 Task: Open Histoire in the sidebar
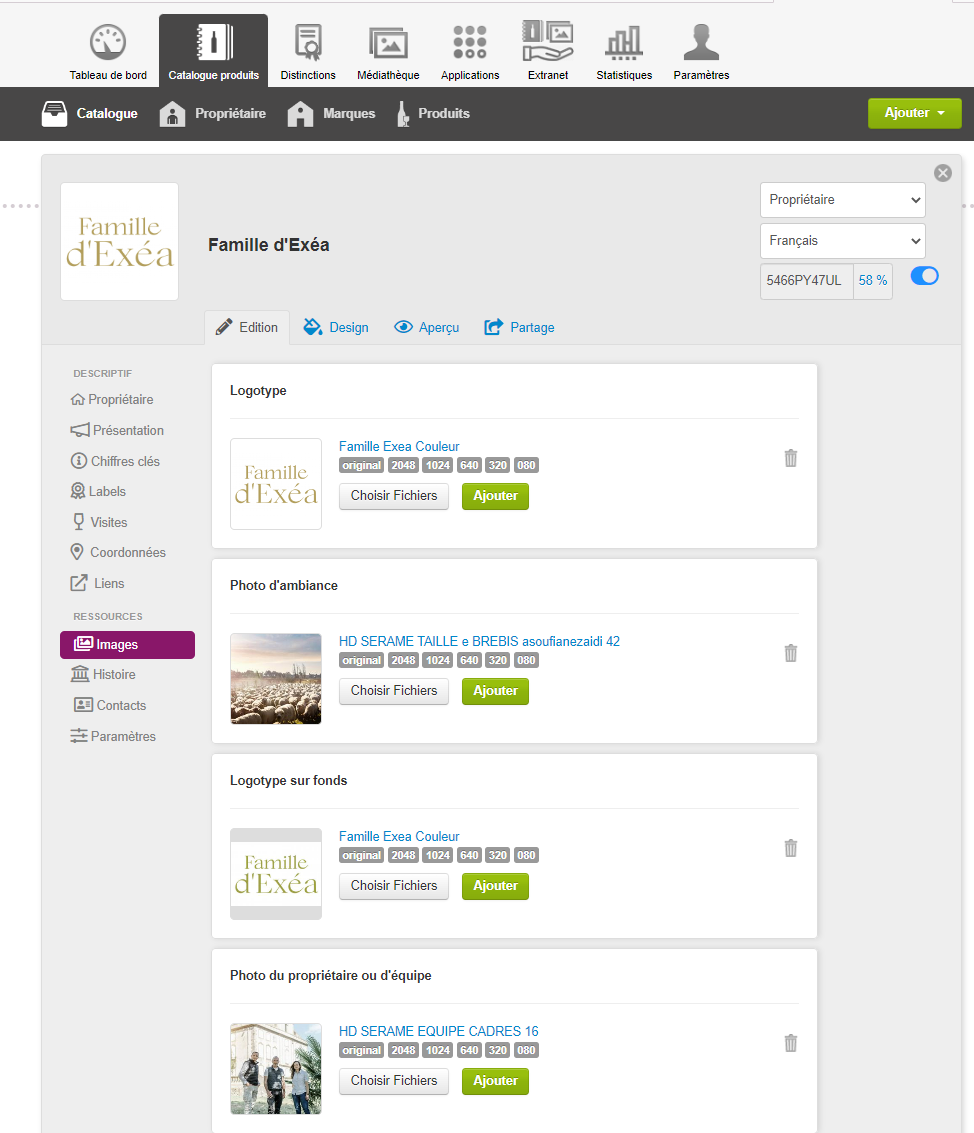click(103, 674)
